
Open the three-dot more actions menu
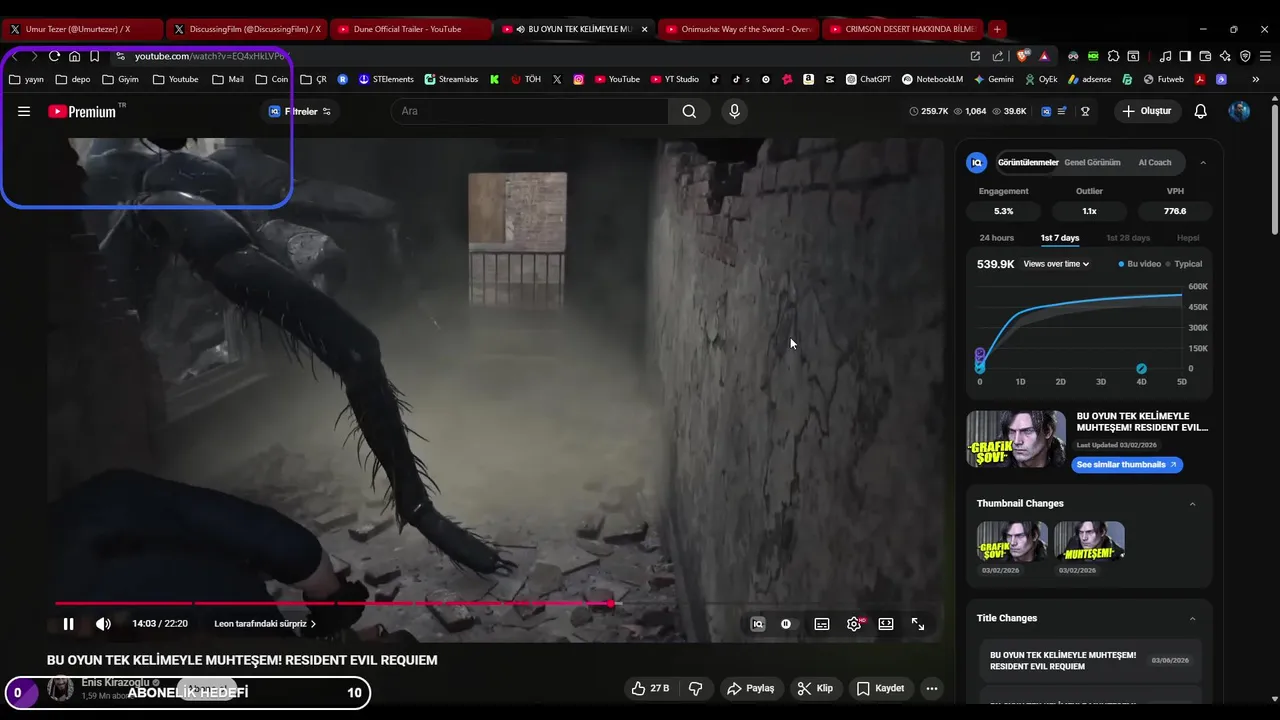[x=932, y=688]
